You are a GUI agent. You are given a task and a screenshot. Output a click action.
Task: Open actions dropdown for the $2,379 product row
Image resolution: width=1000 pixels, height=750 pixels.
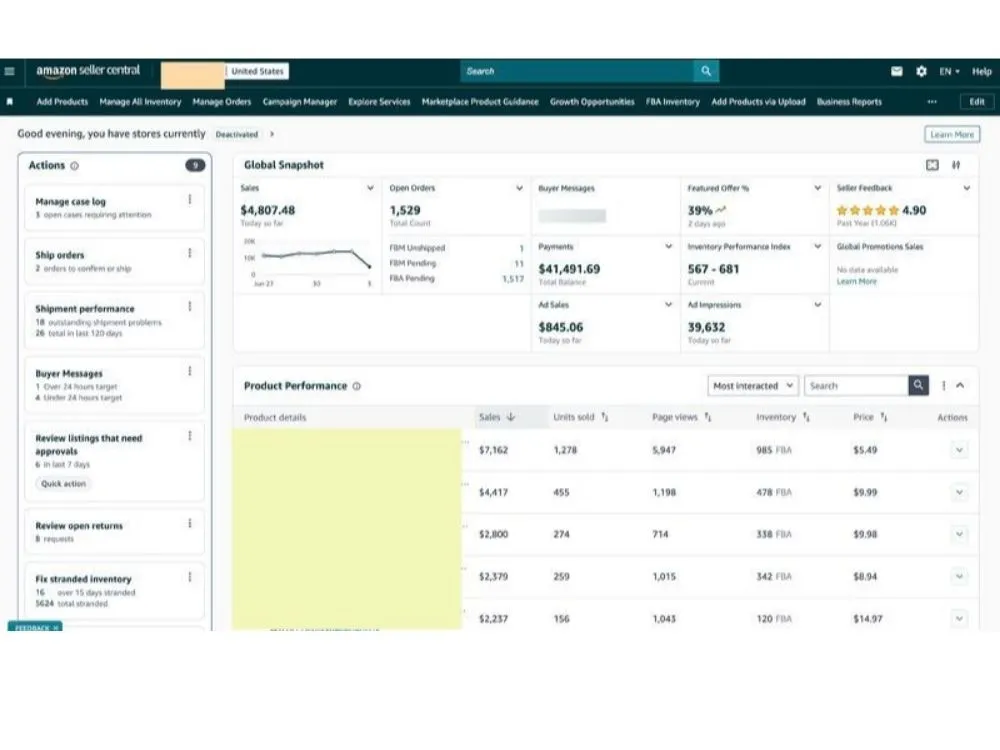click(x=959, y=577)
